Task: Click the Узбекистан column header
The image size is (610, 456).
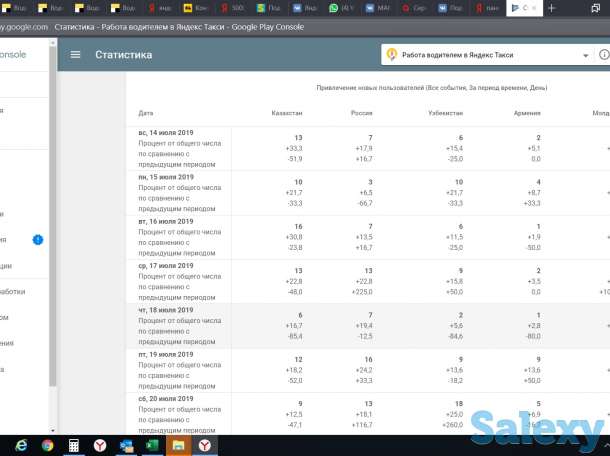Action: click(x=446, y=113)
